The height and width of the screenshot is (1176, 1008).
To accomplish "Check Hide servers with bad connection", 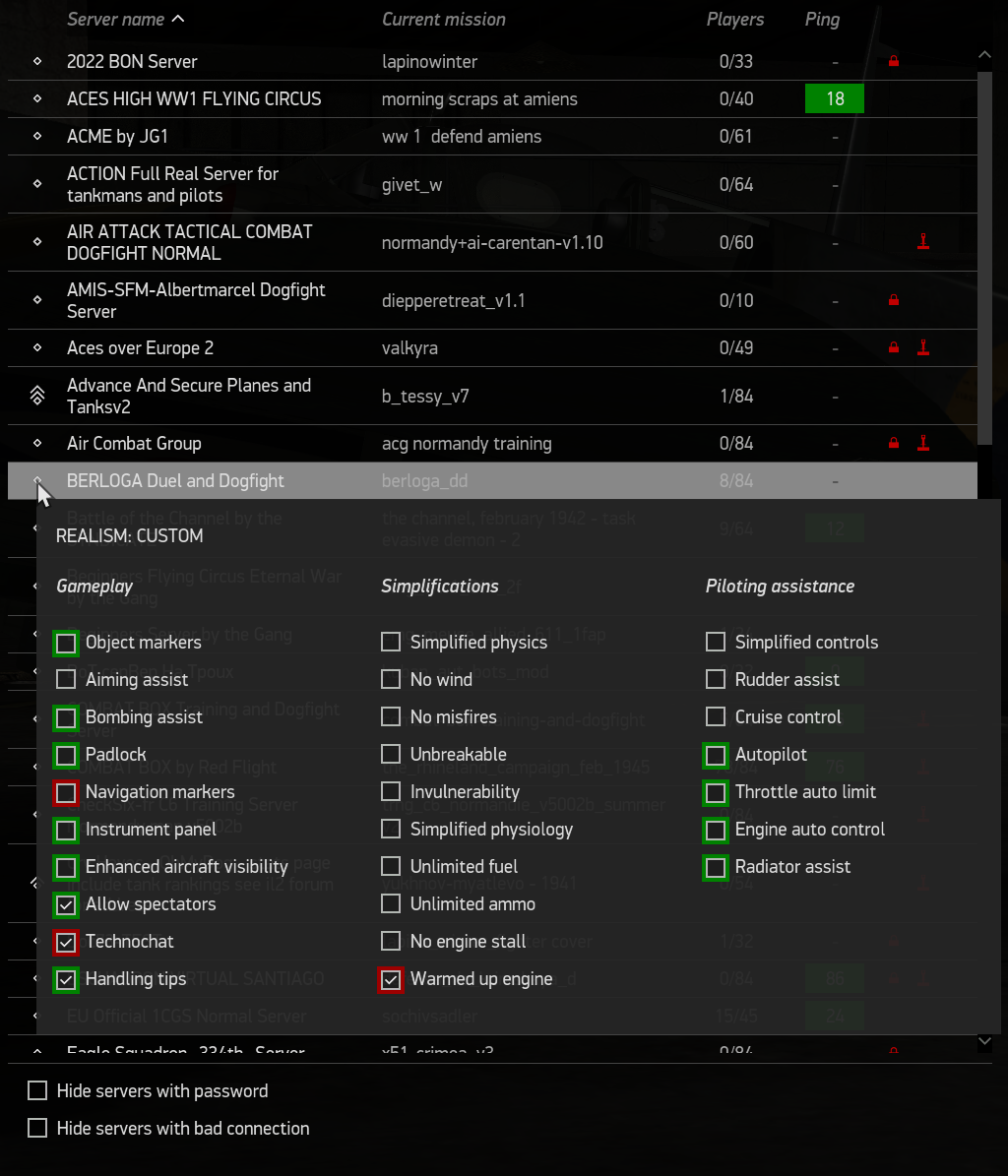I will (37, 1128).
